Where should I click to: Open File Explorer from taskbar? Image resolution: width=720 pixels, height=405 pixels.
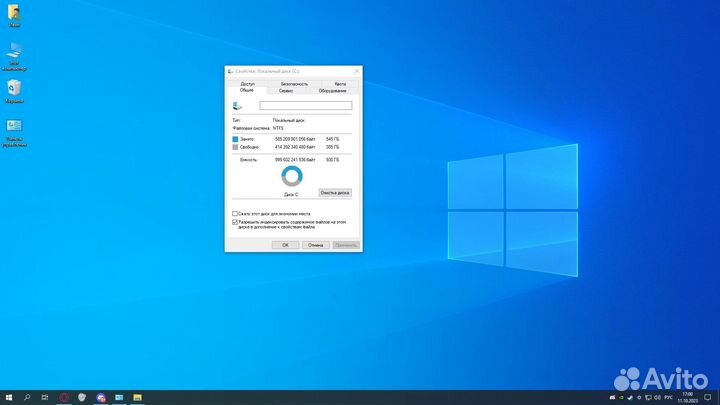tap(137, 398)
